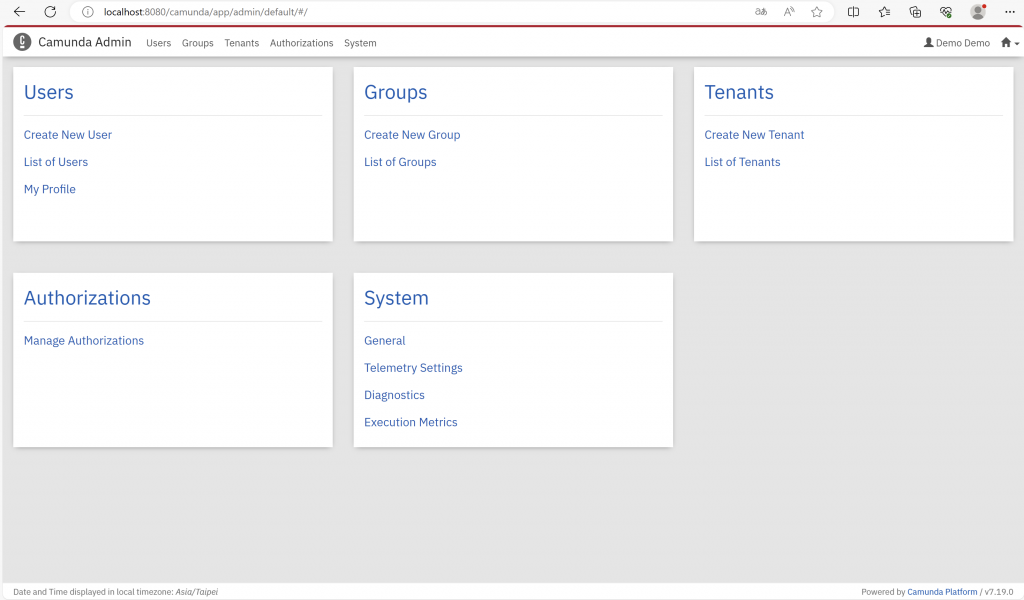Click Create New User link
Viewport: 1024px width, 600px height.
tap(68, 134)
